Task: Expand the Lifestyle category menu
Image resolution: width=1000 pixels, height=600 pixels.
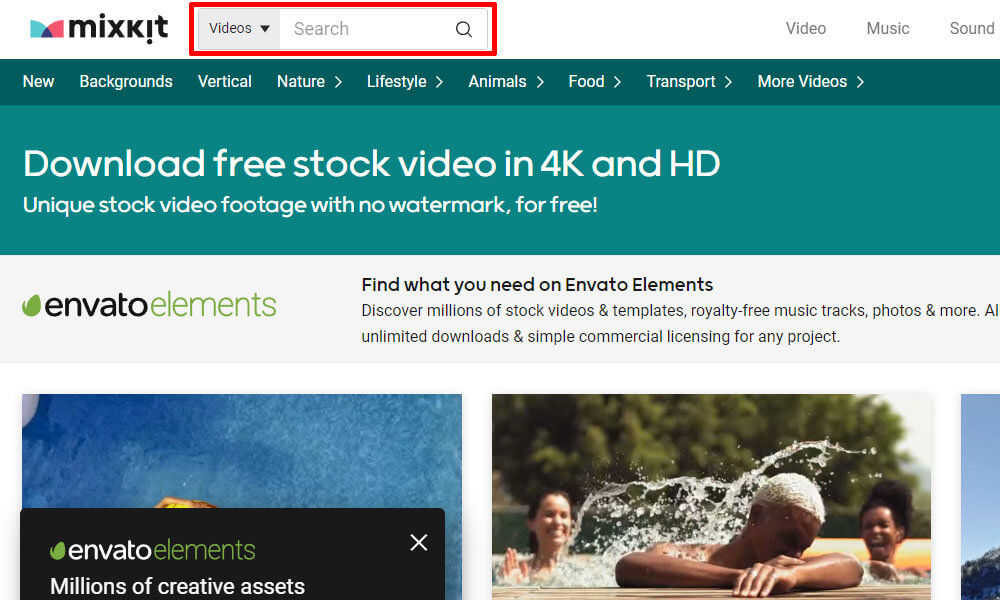Action: 405,82
